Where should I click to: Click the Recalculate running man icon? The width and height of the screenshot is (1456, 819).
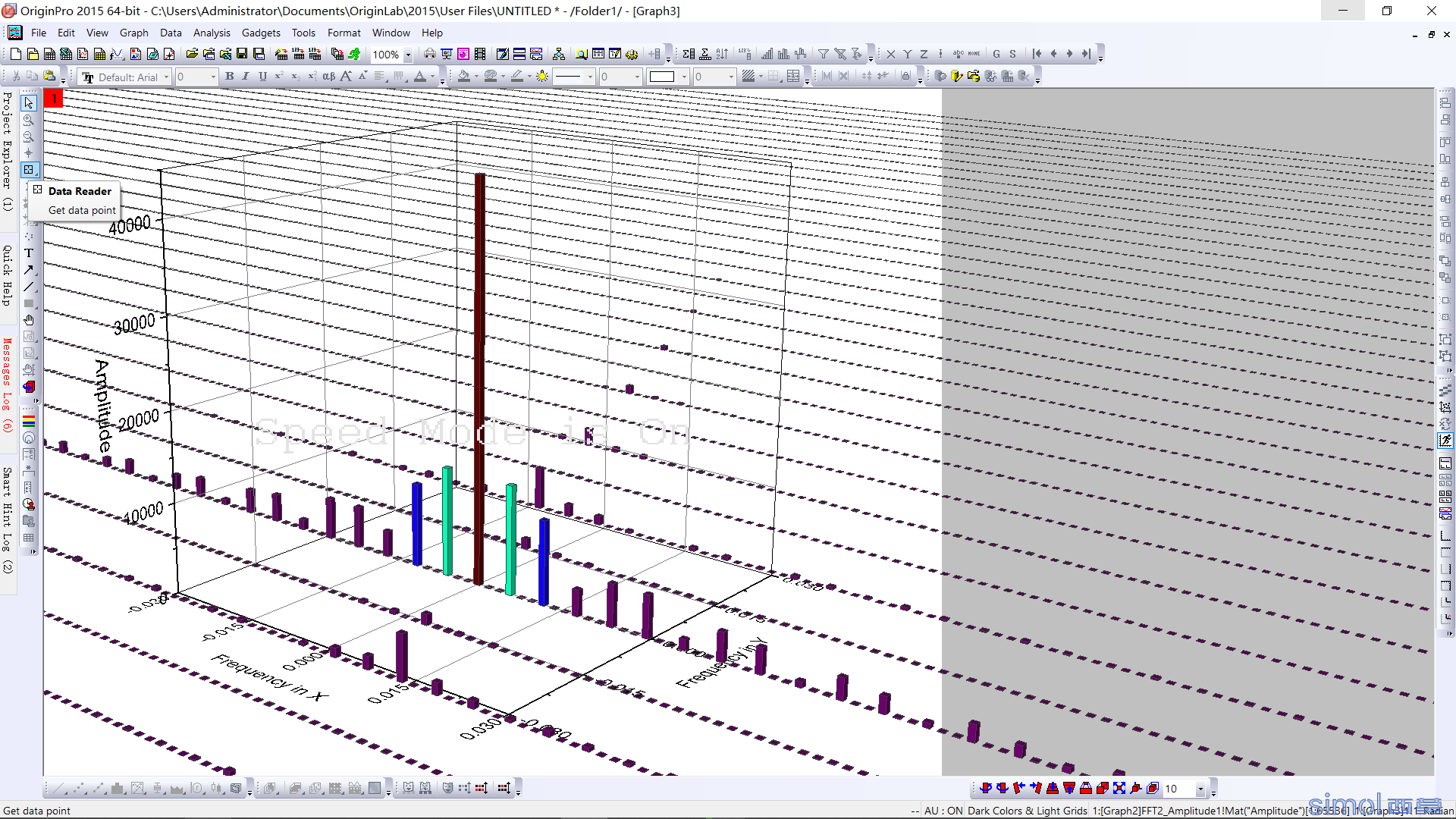354,54
